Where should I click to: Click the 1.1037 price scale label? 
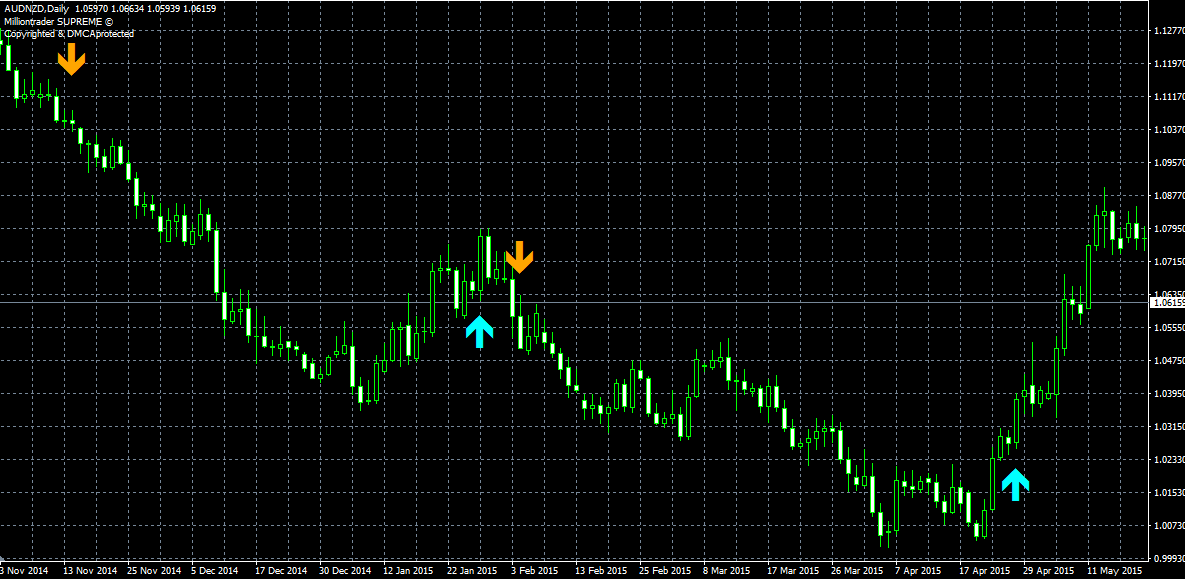(x=1168, y=130)
